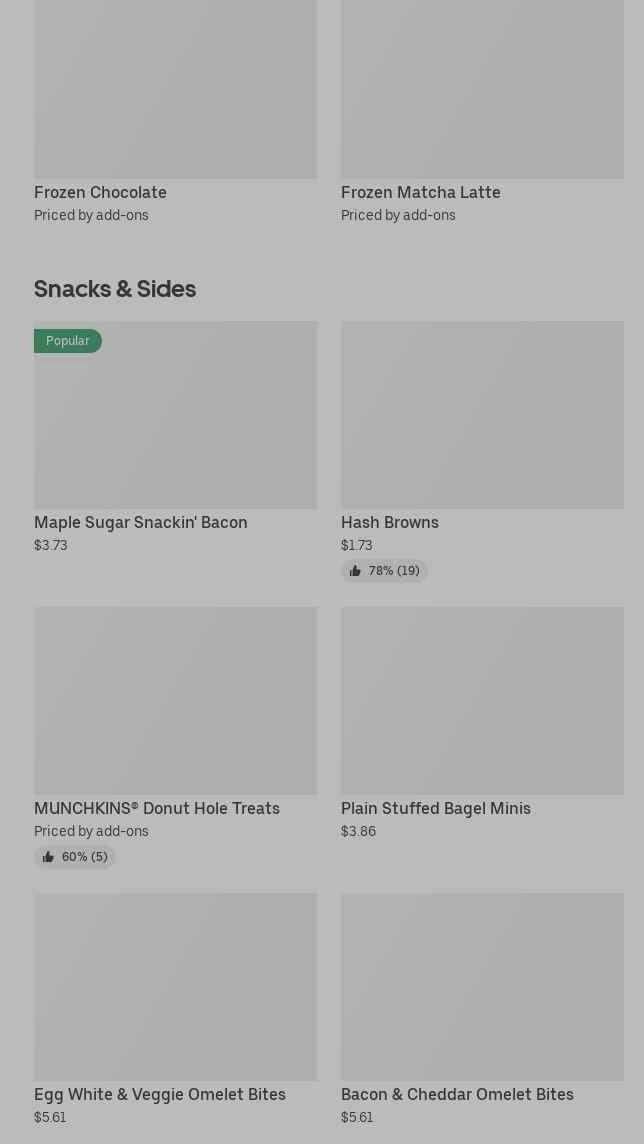
Task: Open MUNCHKINS Donut Hole Treats title link
Action: [156, 808]
